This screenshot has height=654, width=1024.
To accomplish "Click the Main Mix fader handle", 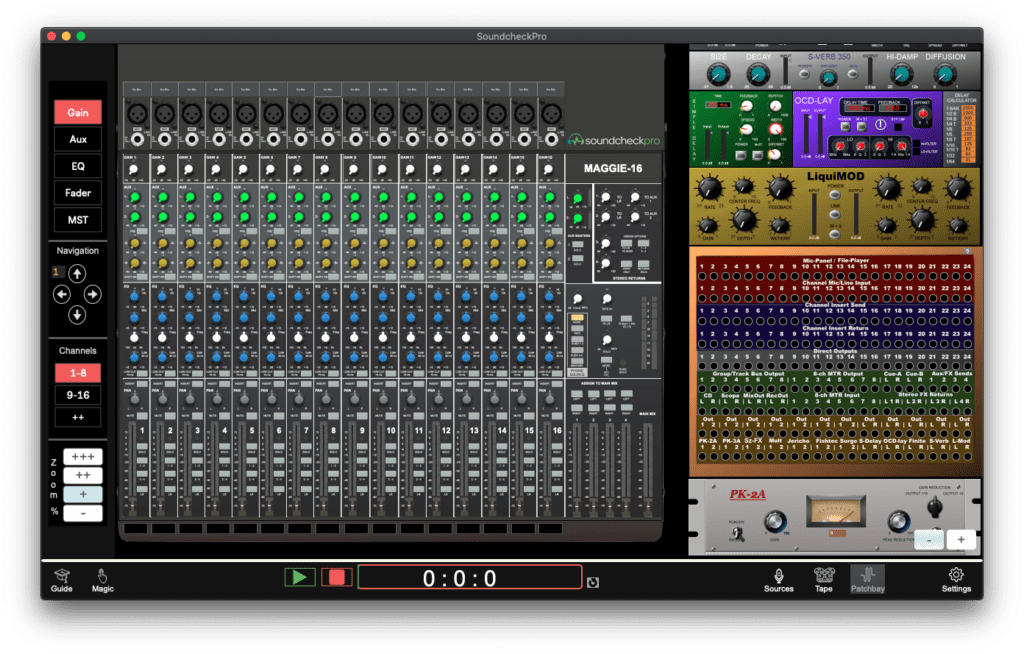I will coord(648,504).
